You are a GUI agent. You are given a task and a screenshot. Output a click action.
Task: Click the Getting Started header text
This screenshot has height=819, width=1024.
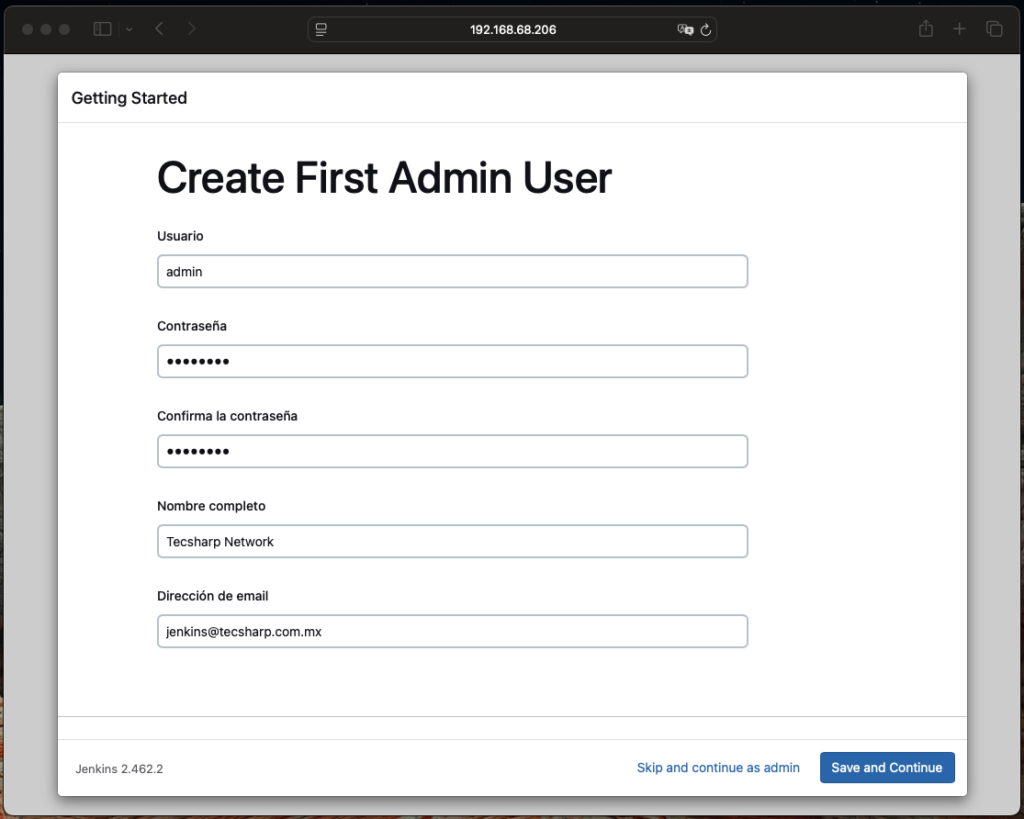[129, 98]
